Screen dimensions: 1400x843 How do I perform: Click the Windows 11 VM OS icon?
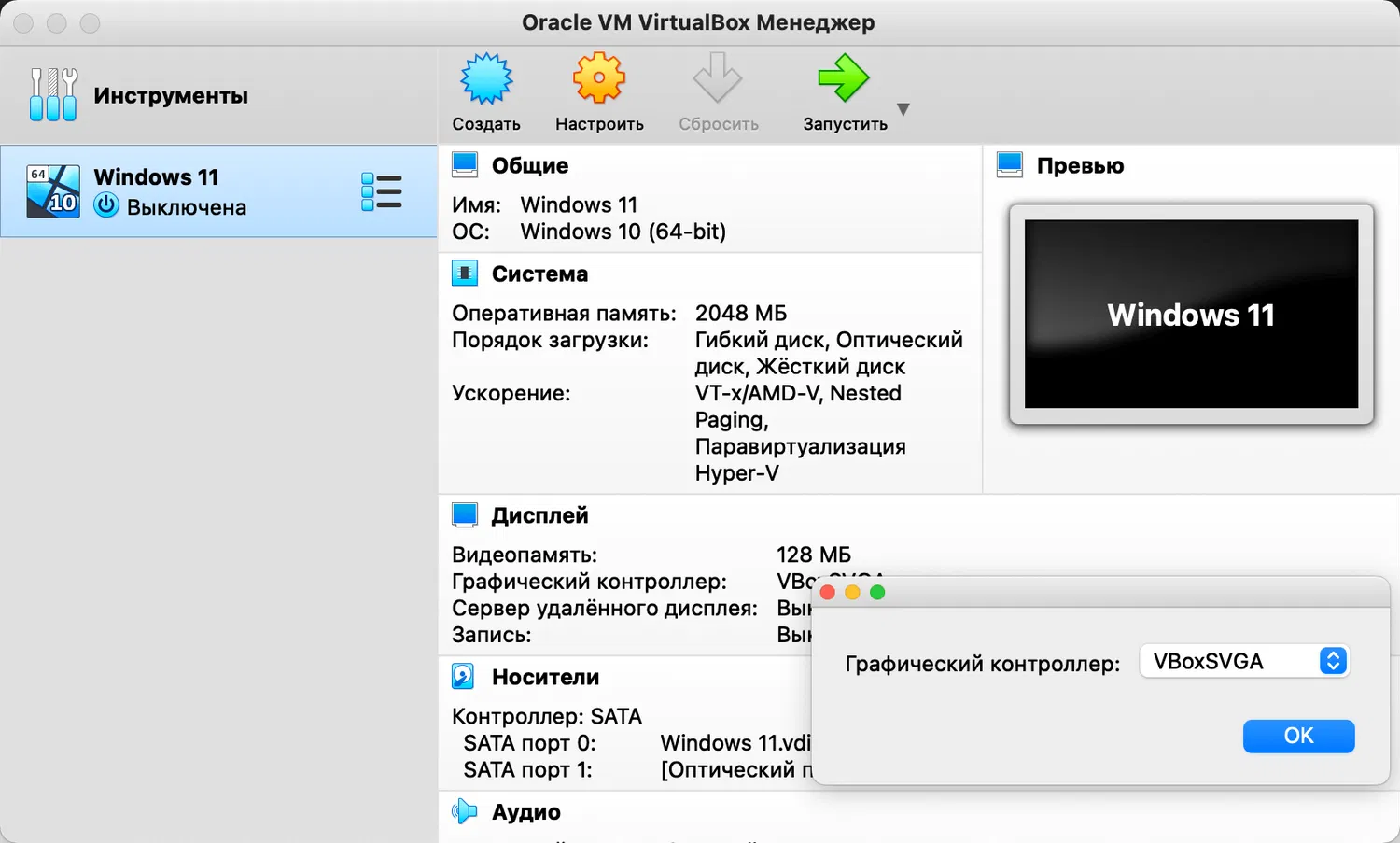point(53,191)
